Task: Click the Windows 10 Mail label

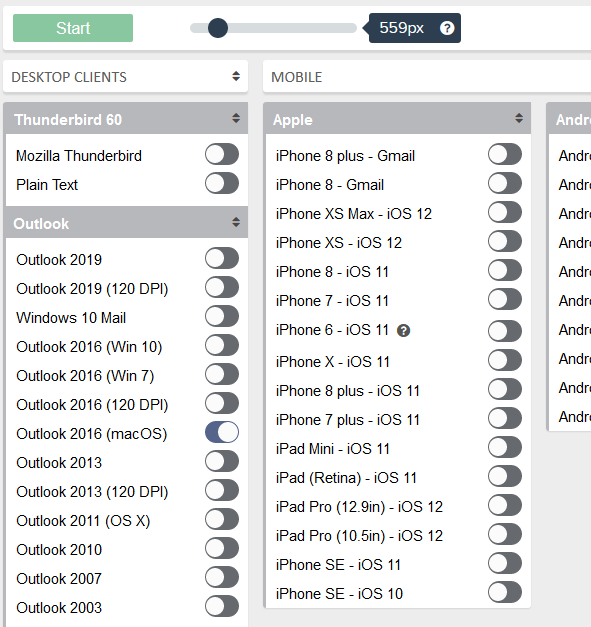Action: 71,318
